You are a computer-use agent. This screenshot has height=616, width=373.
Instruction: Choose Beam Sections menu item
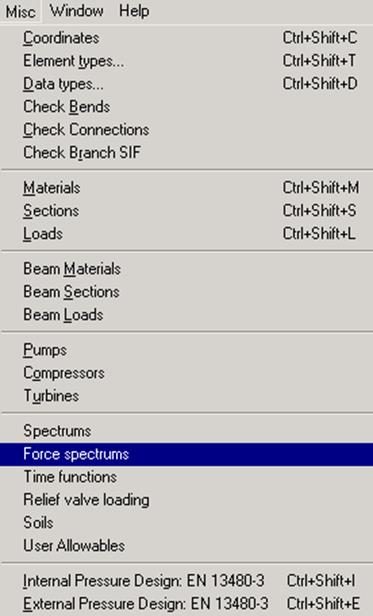pyautogui.click(x=186, y=292)
